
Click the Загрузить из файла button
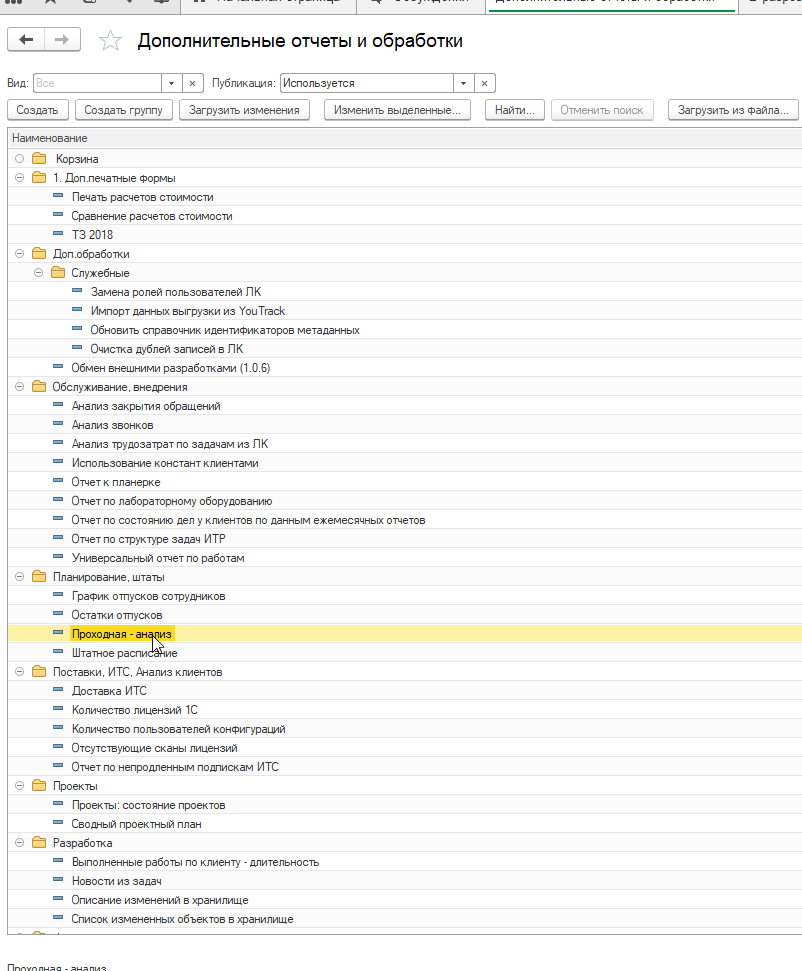[x=733, y=110]
